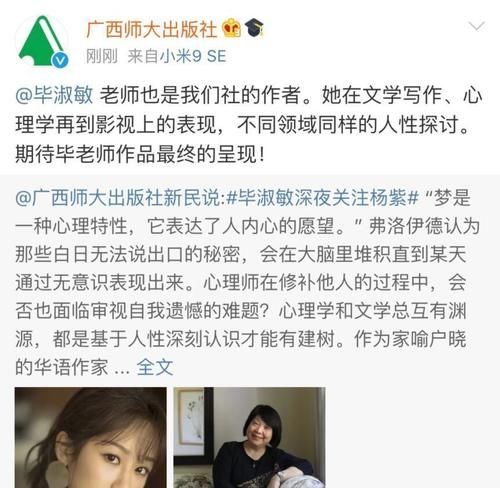Expand the post options chevron menu
This screenshot has height=488, width=500.
[x=476, y=26]
